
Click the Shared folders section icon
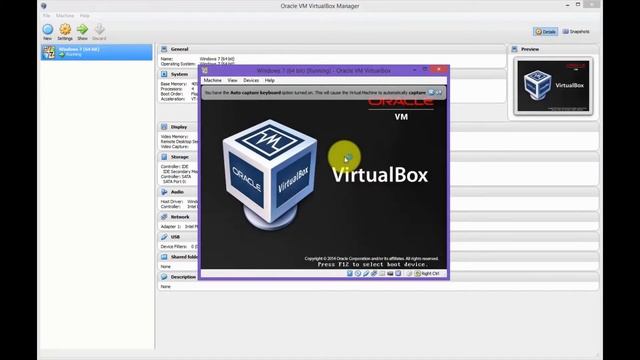coord(164,257)
